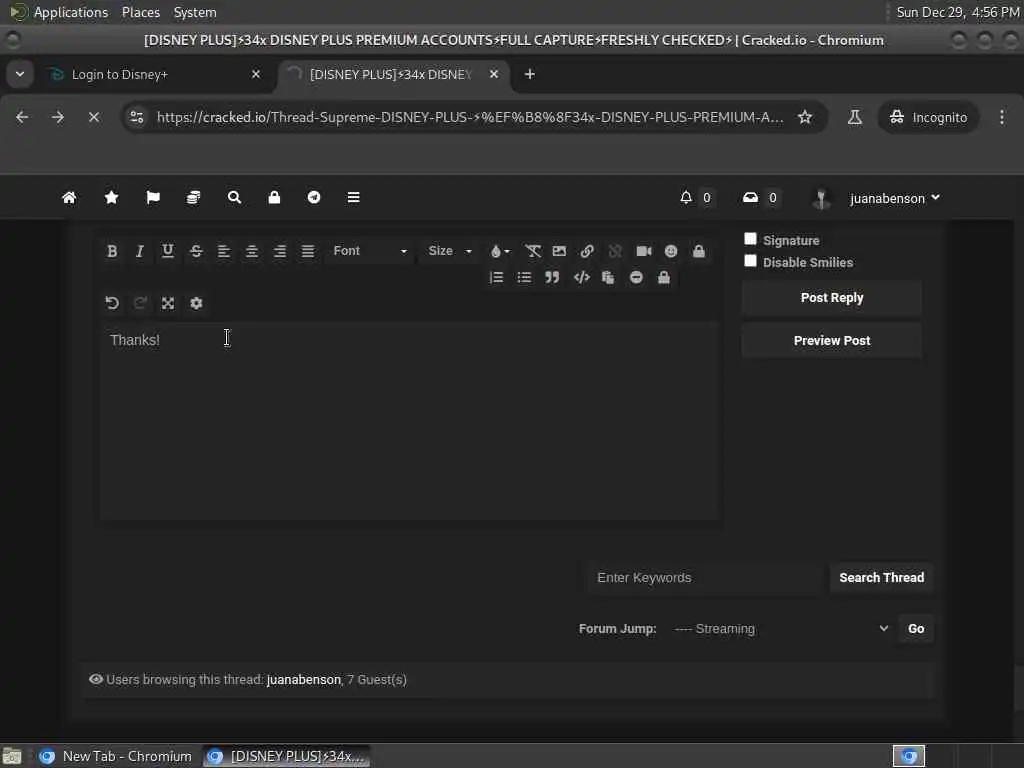The height and width of the screenshot is (768, 1024).
Task: Tick the Disable Smilies checkbox
Action: click(750, 261)
